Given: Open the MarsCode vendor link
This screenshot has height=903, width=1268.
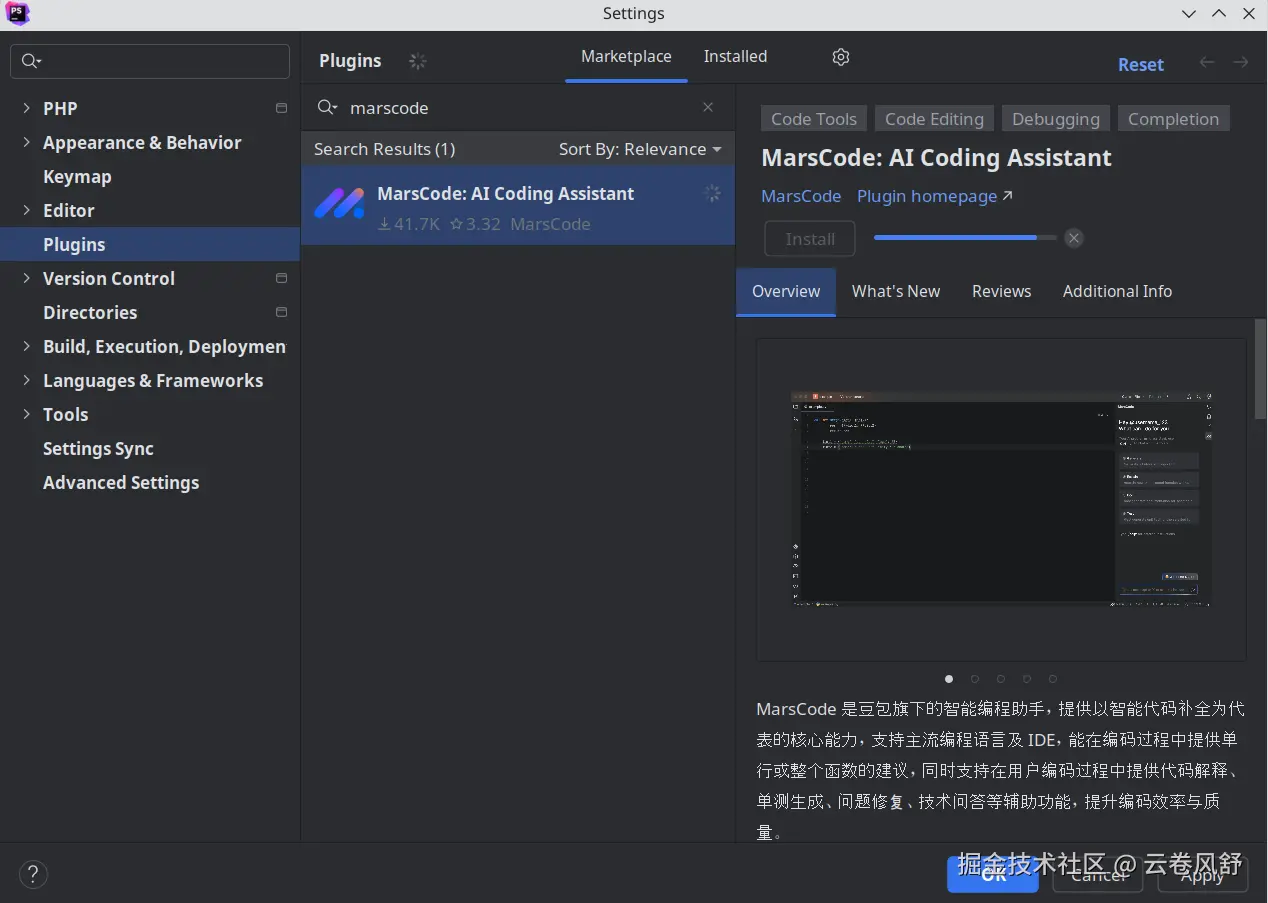Looking at the screenshot, I should point(801,196).
